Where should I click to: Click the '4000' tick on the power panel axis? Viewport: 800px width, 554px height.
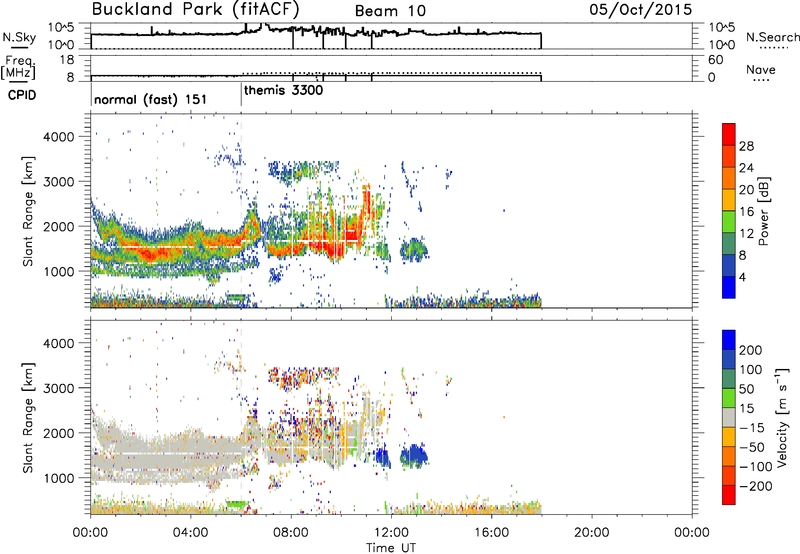(58, 137)
